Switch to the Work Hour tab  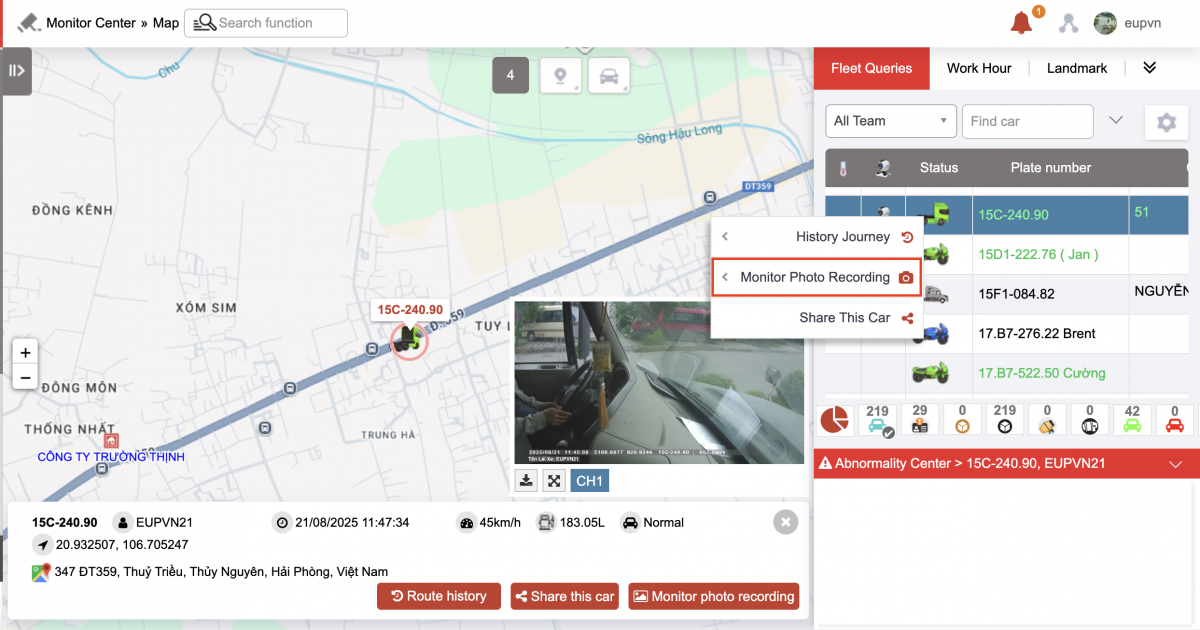tap(979, 68)
